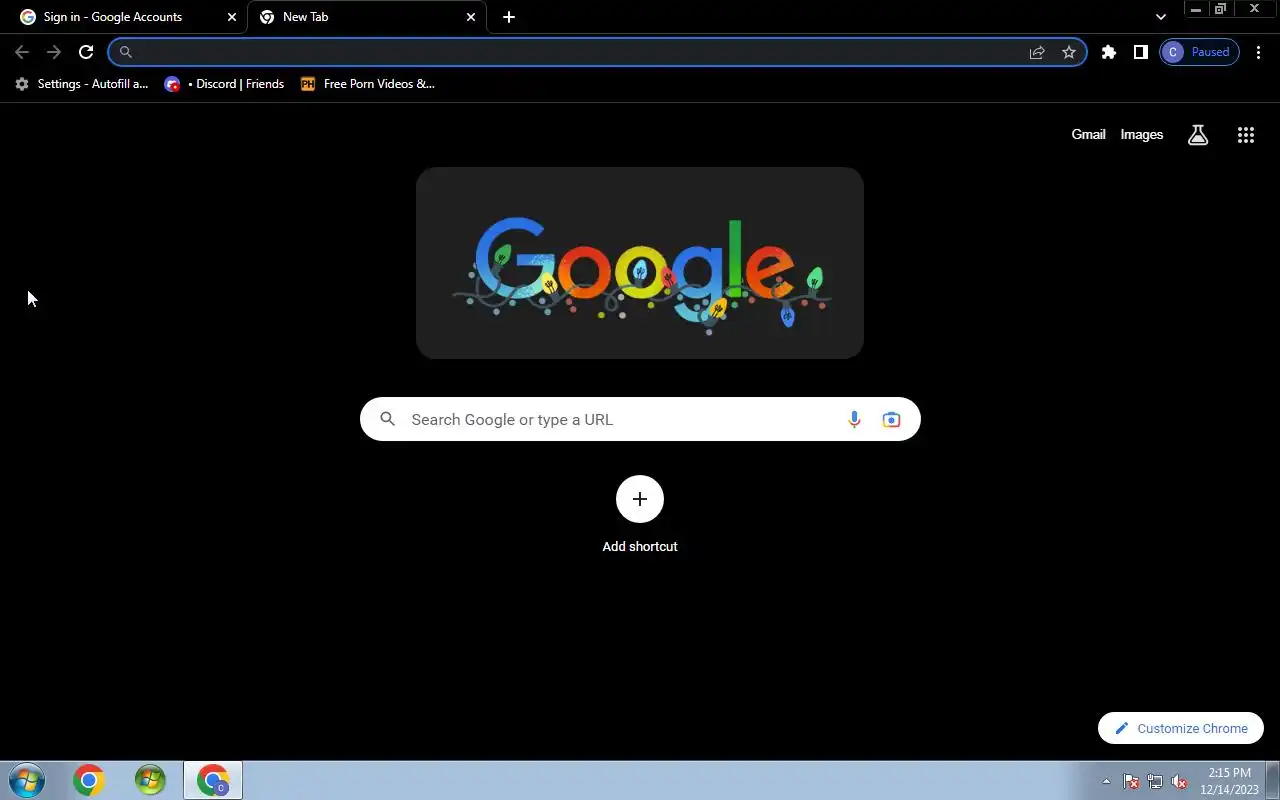Screen dimensions: 1280x800
Task: Open the Paused profile button
Action: coord(1199,52)
